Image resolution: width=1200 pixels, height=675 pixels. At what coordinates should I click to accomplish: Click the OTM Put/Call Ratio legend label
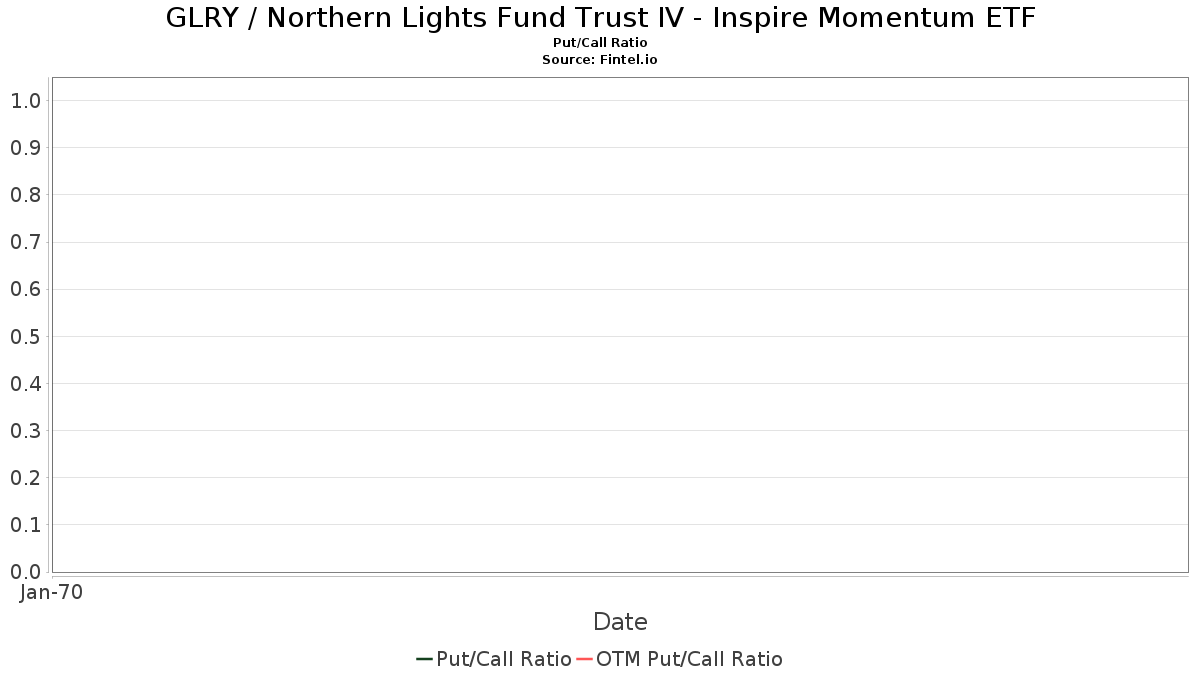tap(689, 659)
